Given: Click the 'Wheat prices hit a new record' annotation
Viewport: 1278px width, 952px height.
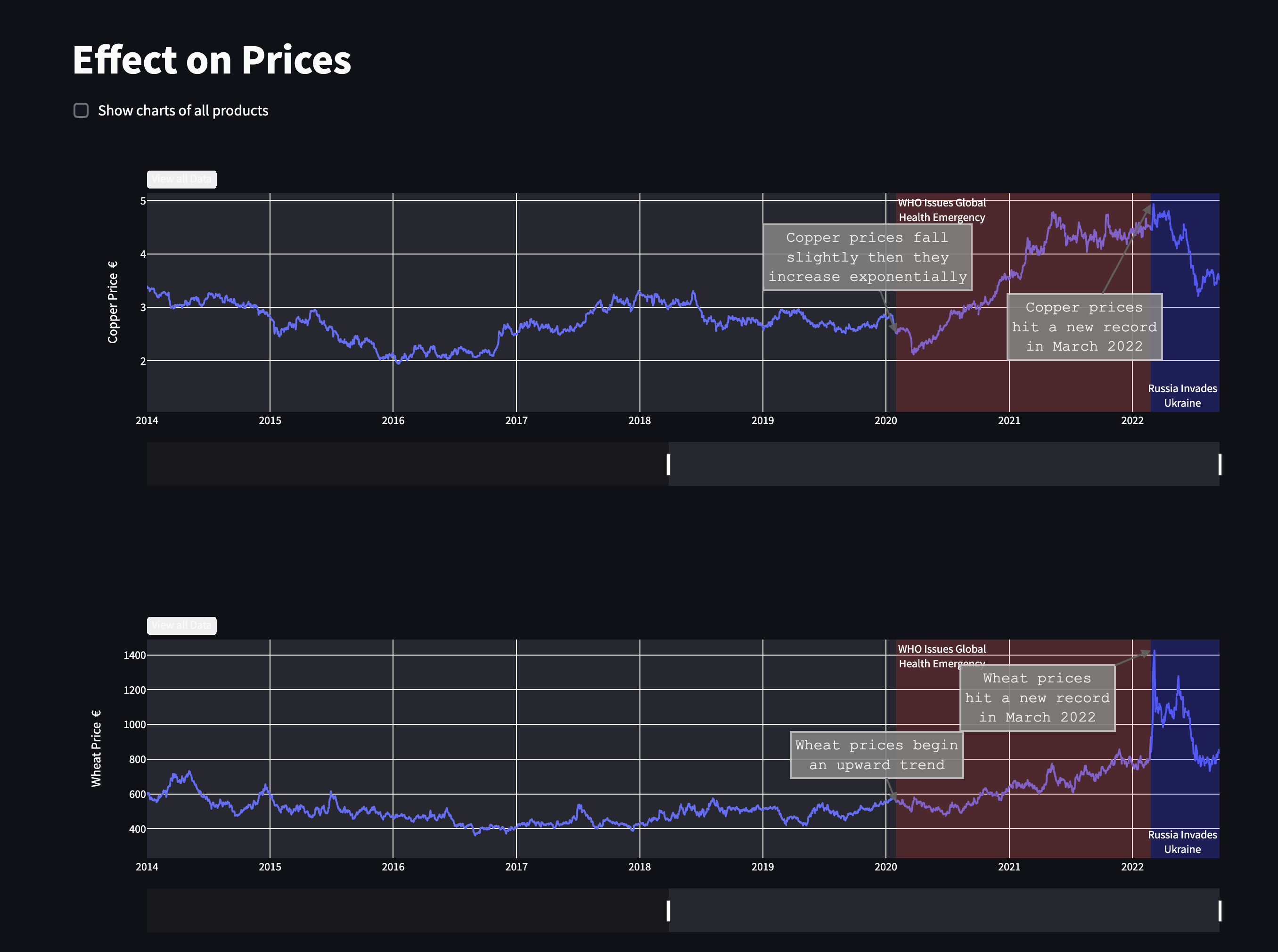Looking at the screenshot, I should pos(1037,698).
